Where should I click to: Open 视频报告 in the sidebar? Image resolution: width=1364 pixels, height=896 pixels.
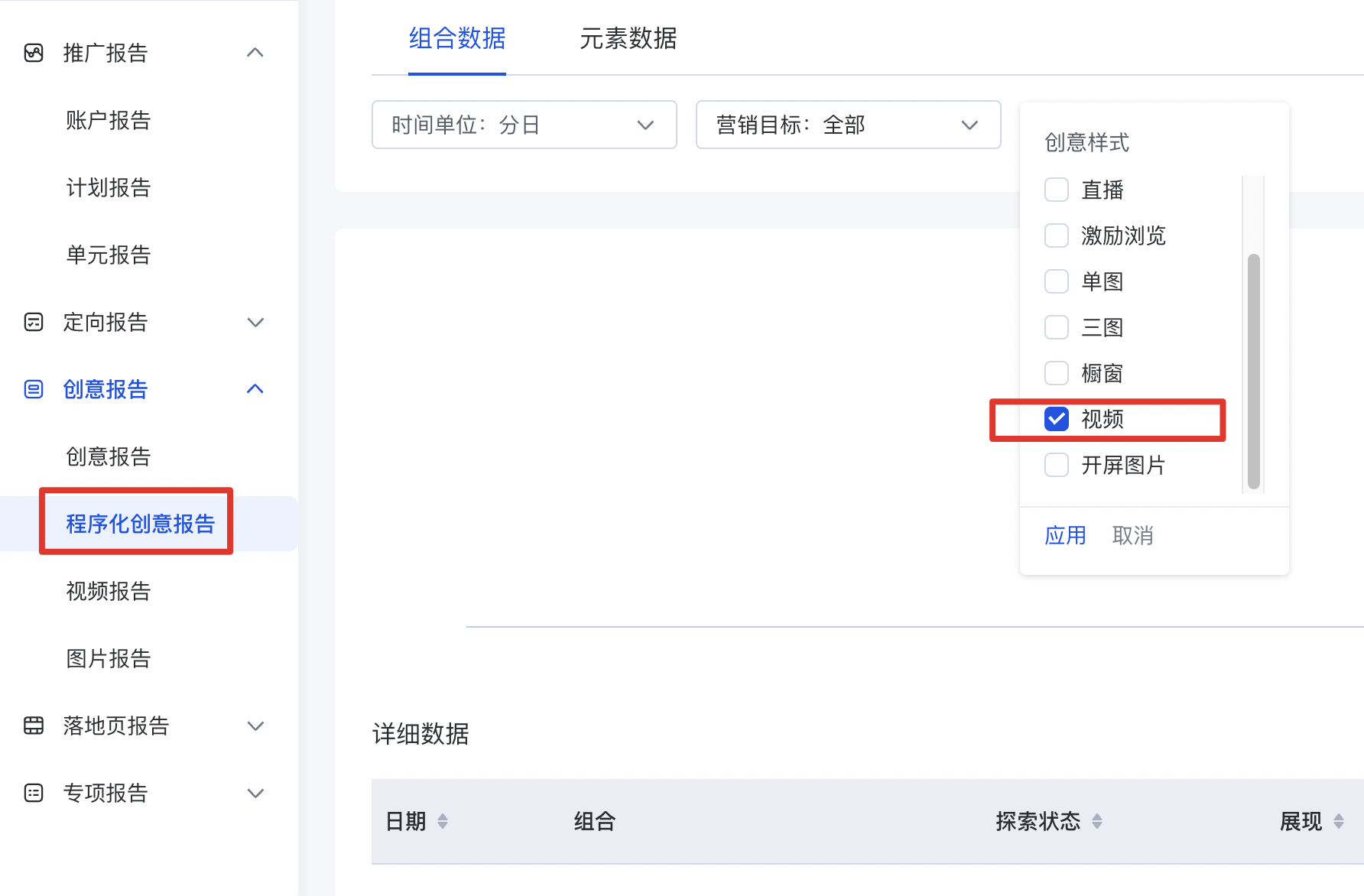(109, 591)
